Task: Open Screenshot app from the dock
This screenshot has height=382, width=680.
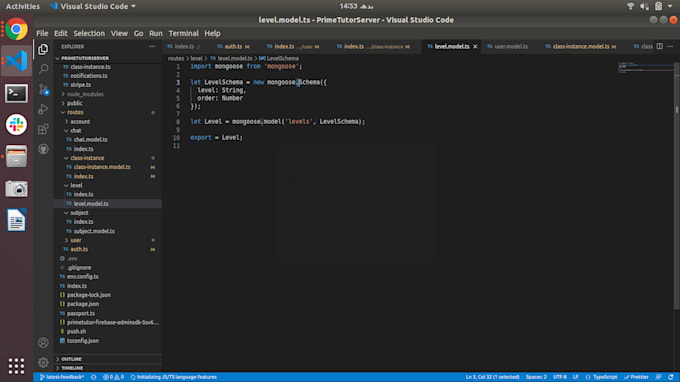Action: pyautogui.click(x=16, y=188)
